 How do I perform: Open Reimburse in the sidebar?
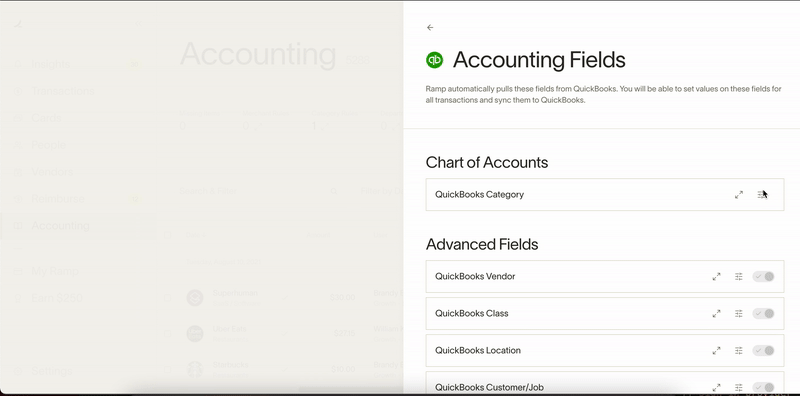pos(58,199)
